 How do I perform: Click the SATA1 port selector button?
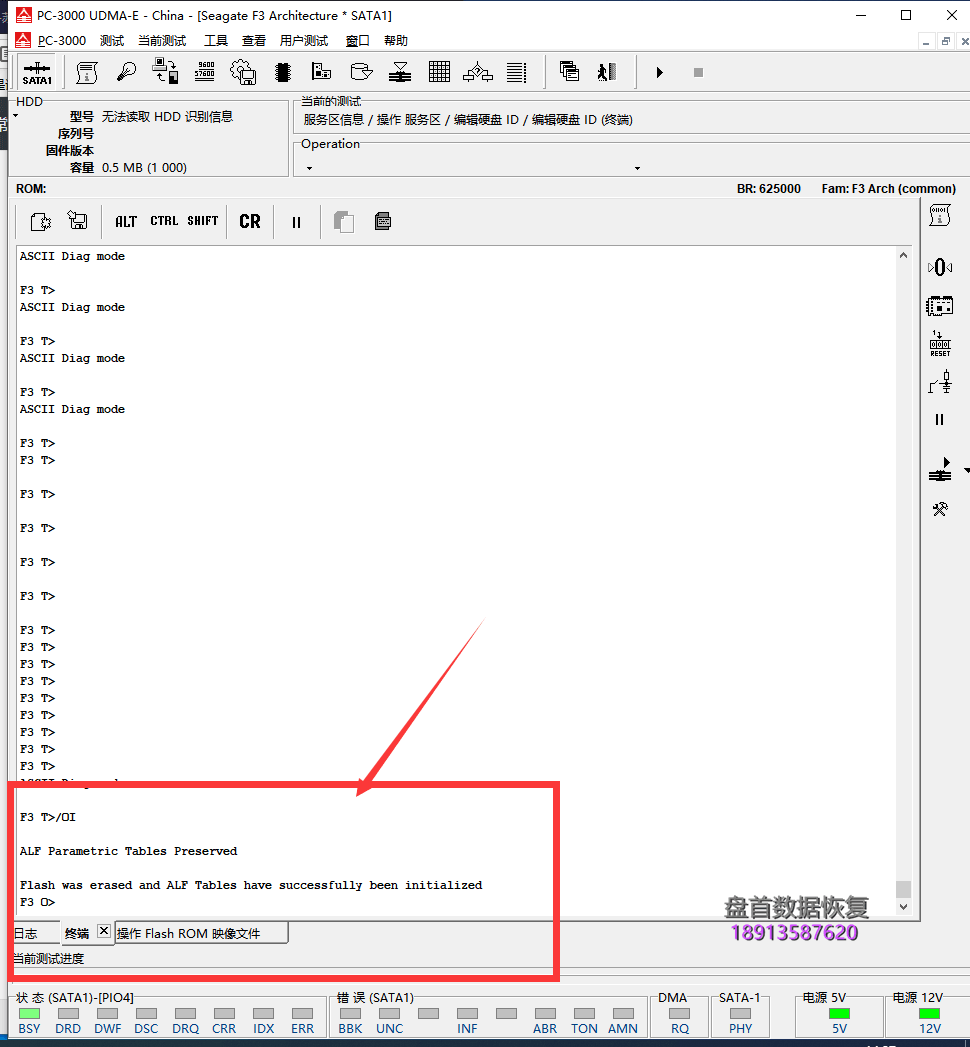[37, 72]
